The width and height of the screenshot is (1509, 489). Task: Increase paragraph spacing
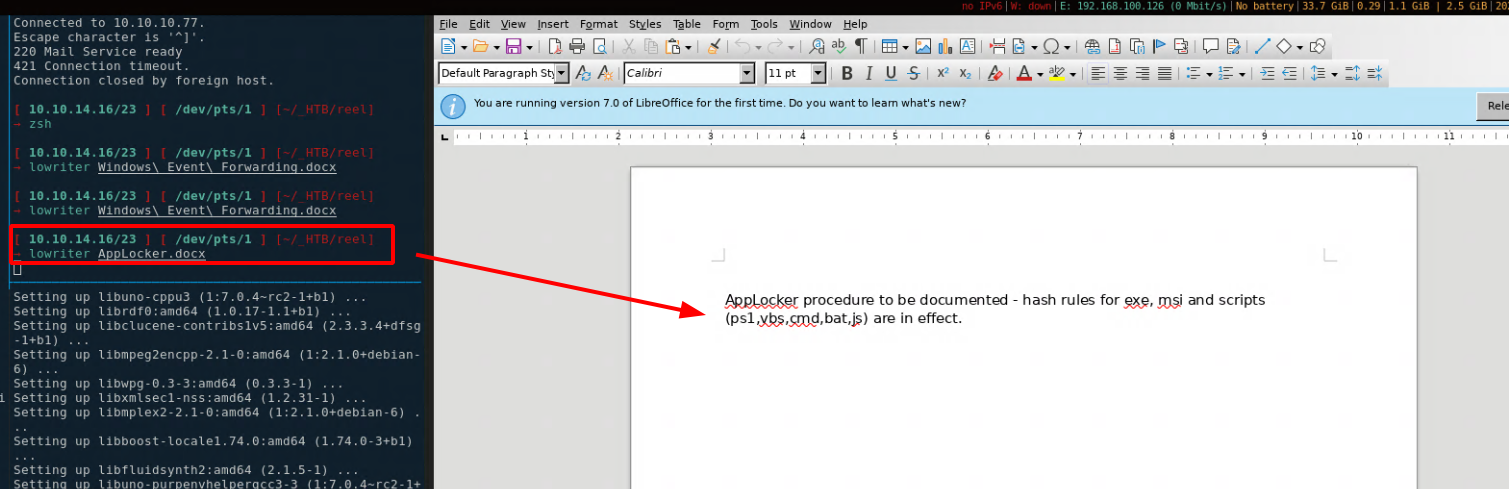1352,73
